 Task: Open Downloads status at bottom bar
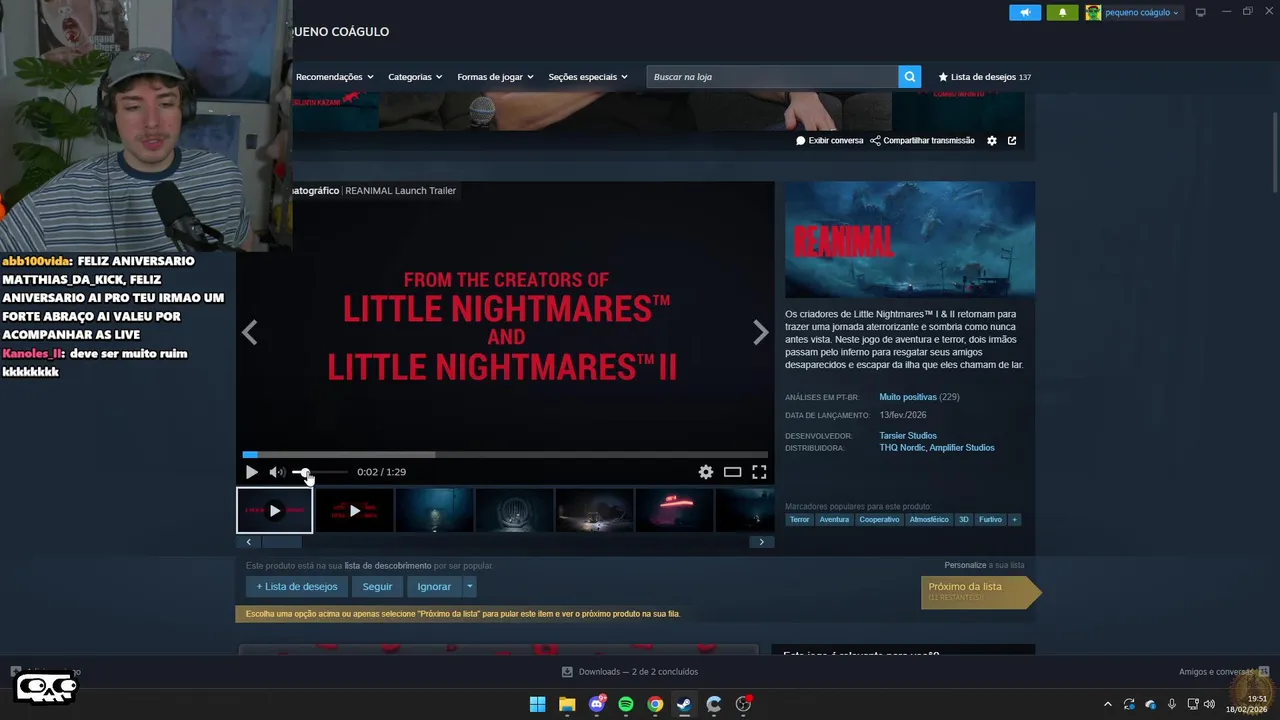pos(630,672)
